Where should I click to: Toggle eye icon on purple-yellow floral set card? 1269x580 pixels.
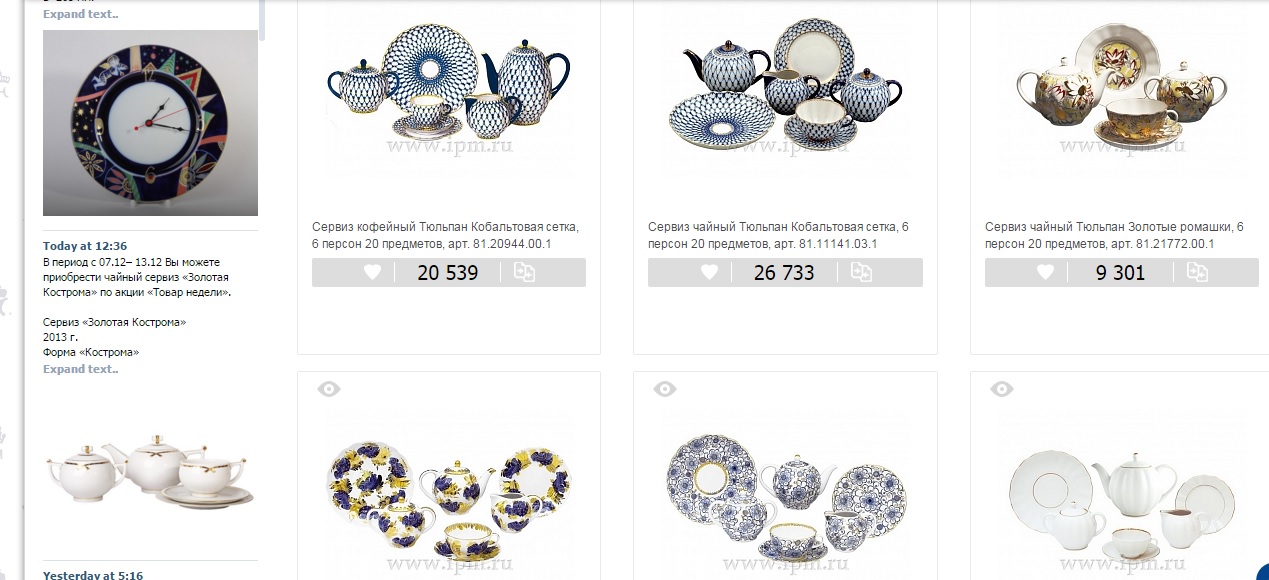[x=329, y=389]
